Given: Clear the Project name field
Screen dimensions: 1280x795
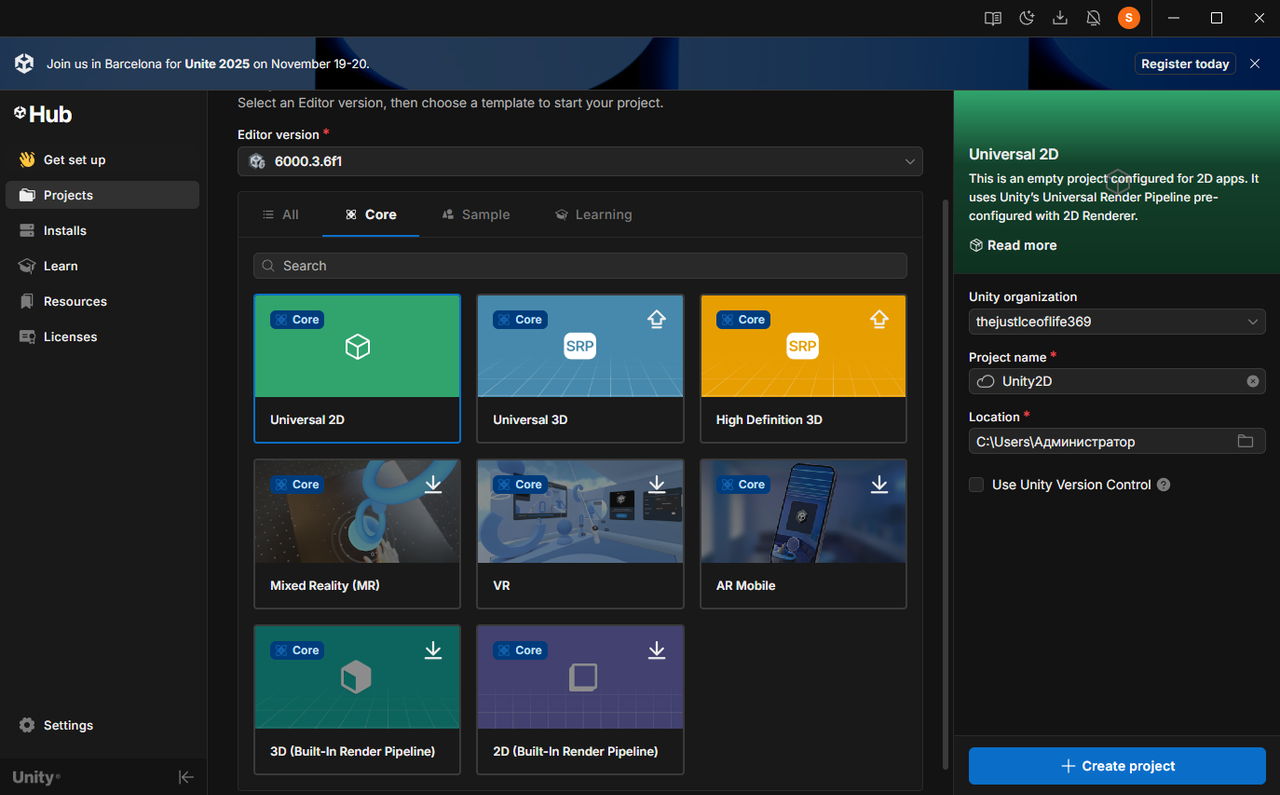Looking at the screenshot, I should pos(1253,381).
